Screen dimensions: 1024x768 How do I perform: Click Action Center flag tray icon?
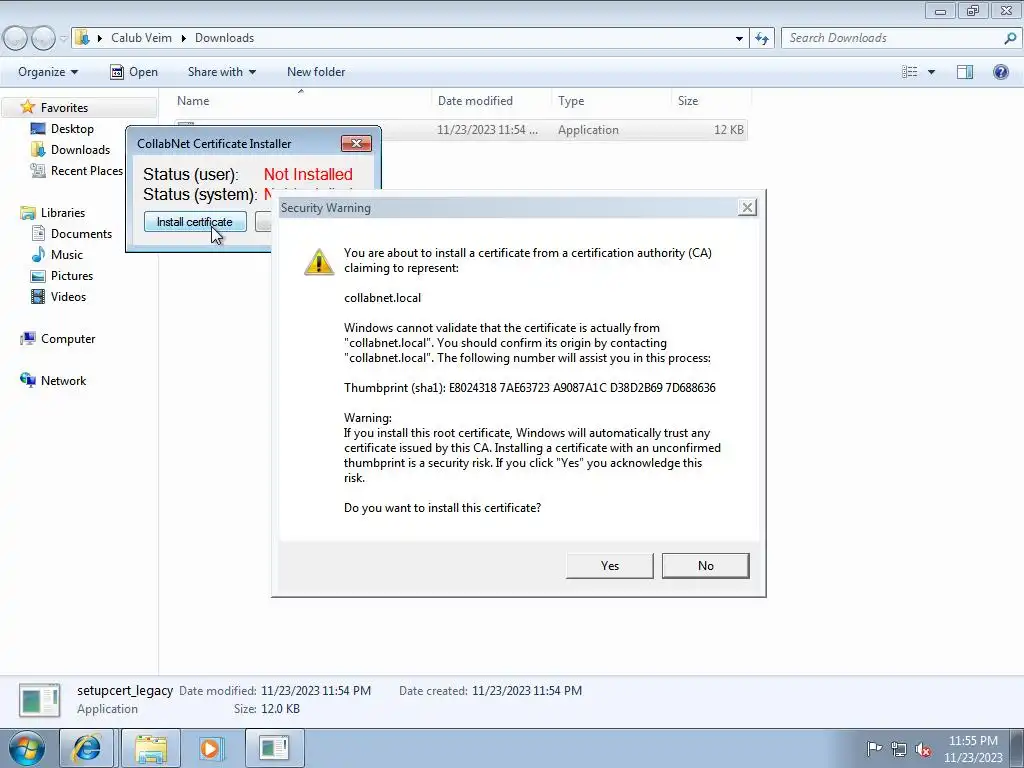tap(873, 748)
